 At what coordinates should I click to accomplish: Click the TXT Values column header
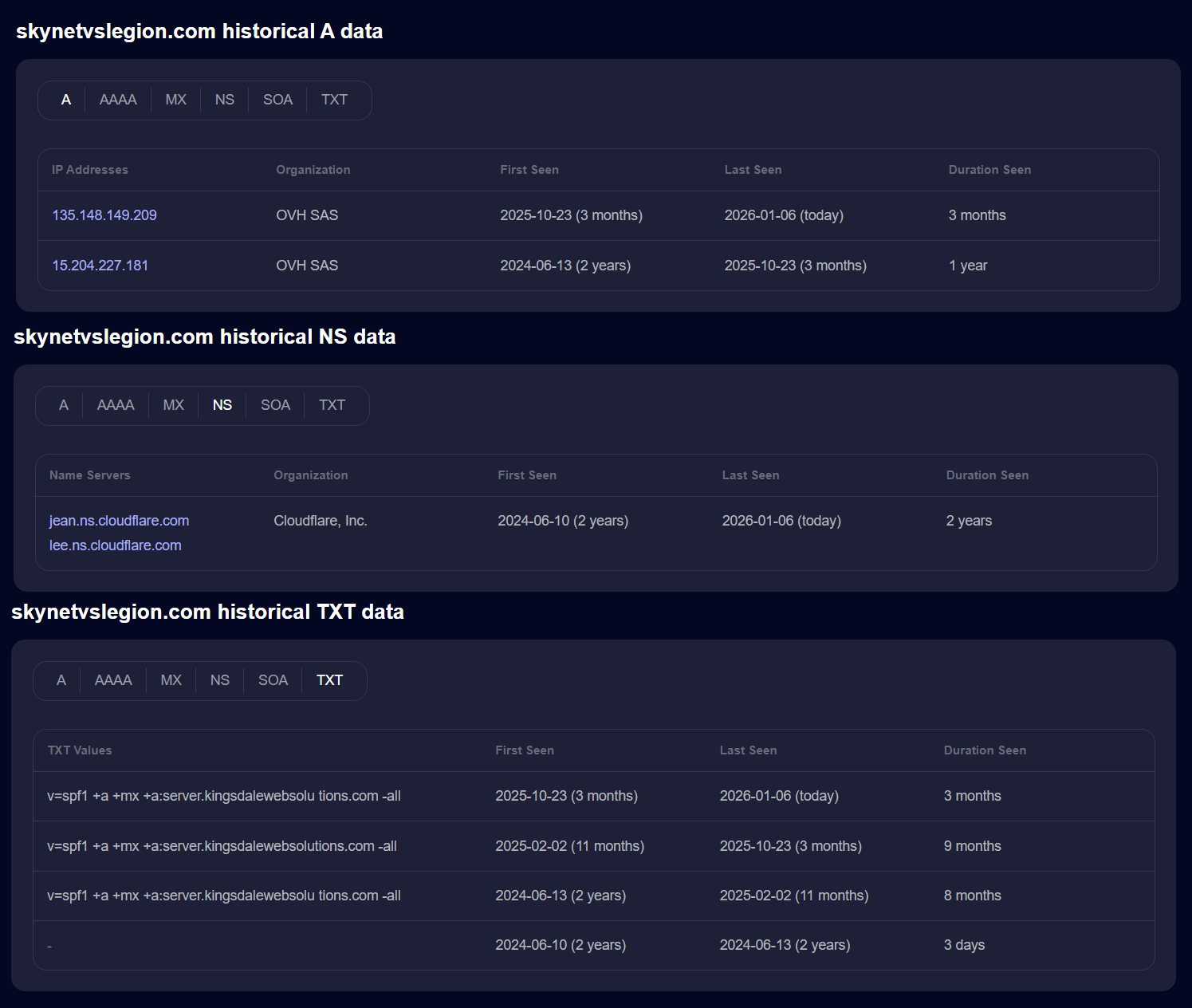[x=80, y=750]
